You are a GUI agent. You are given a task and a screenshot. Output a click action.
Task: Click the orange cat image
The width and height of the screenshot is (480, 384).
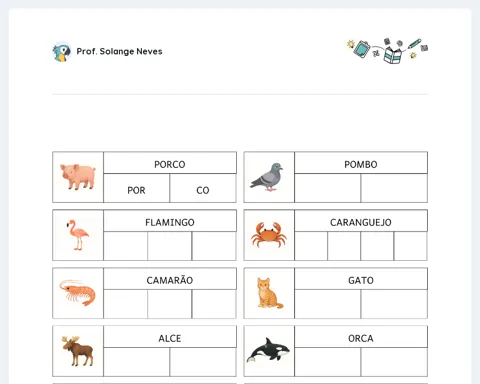269,293
